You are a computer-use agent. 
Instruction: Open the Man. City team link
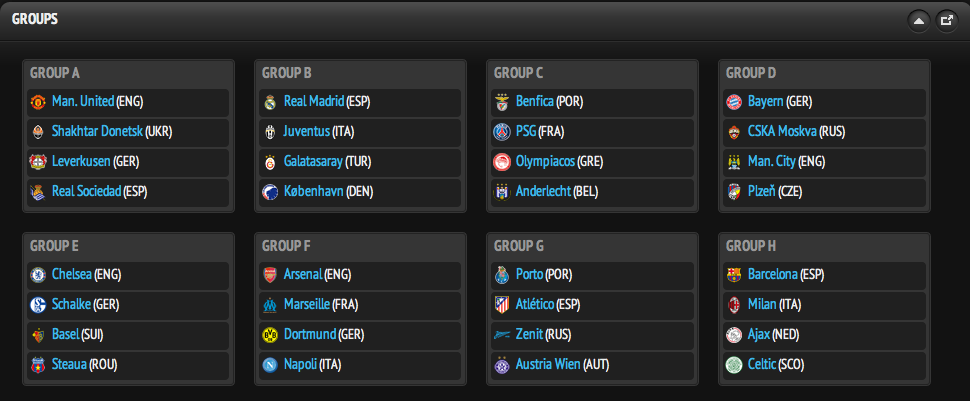pyautogui.click(x=772, y=162)
